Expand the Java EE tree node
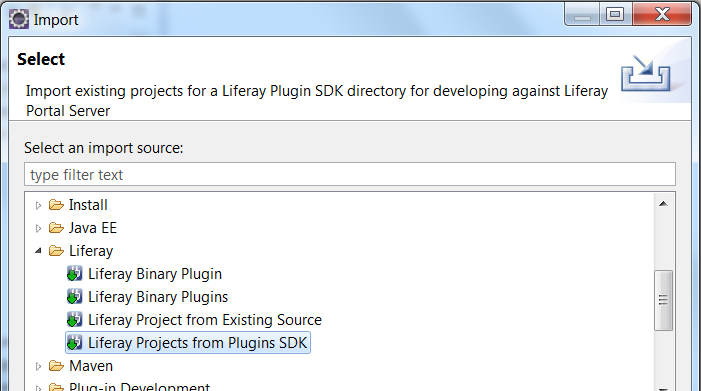The height and width of the screenshot is (391, 701). coord(38,228)
